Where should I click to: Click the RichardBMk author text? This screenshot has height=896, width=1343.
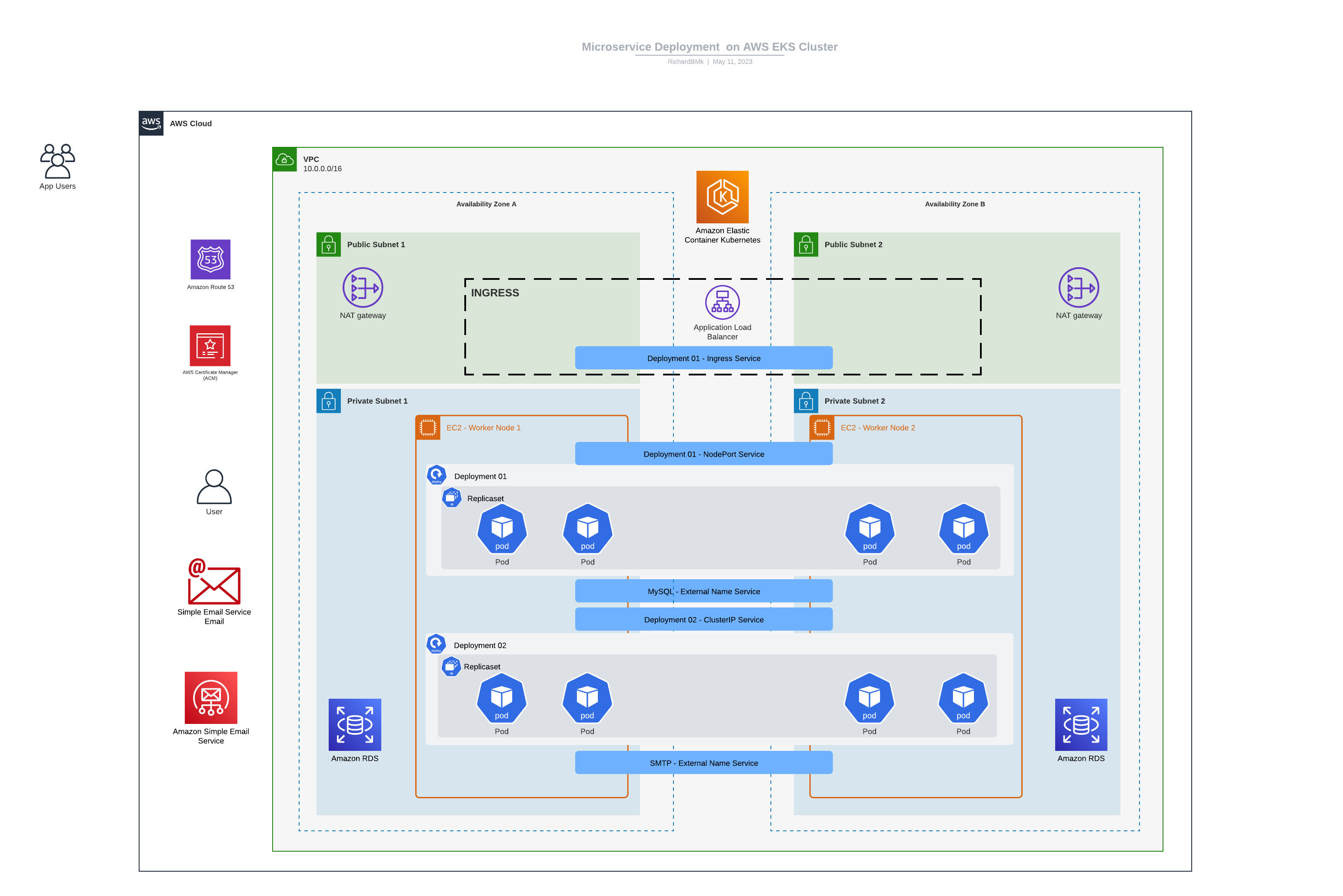pyautogui.click(x=686, y=62)
